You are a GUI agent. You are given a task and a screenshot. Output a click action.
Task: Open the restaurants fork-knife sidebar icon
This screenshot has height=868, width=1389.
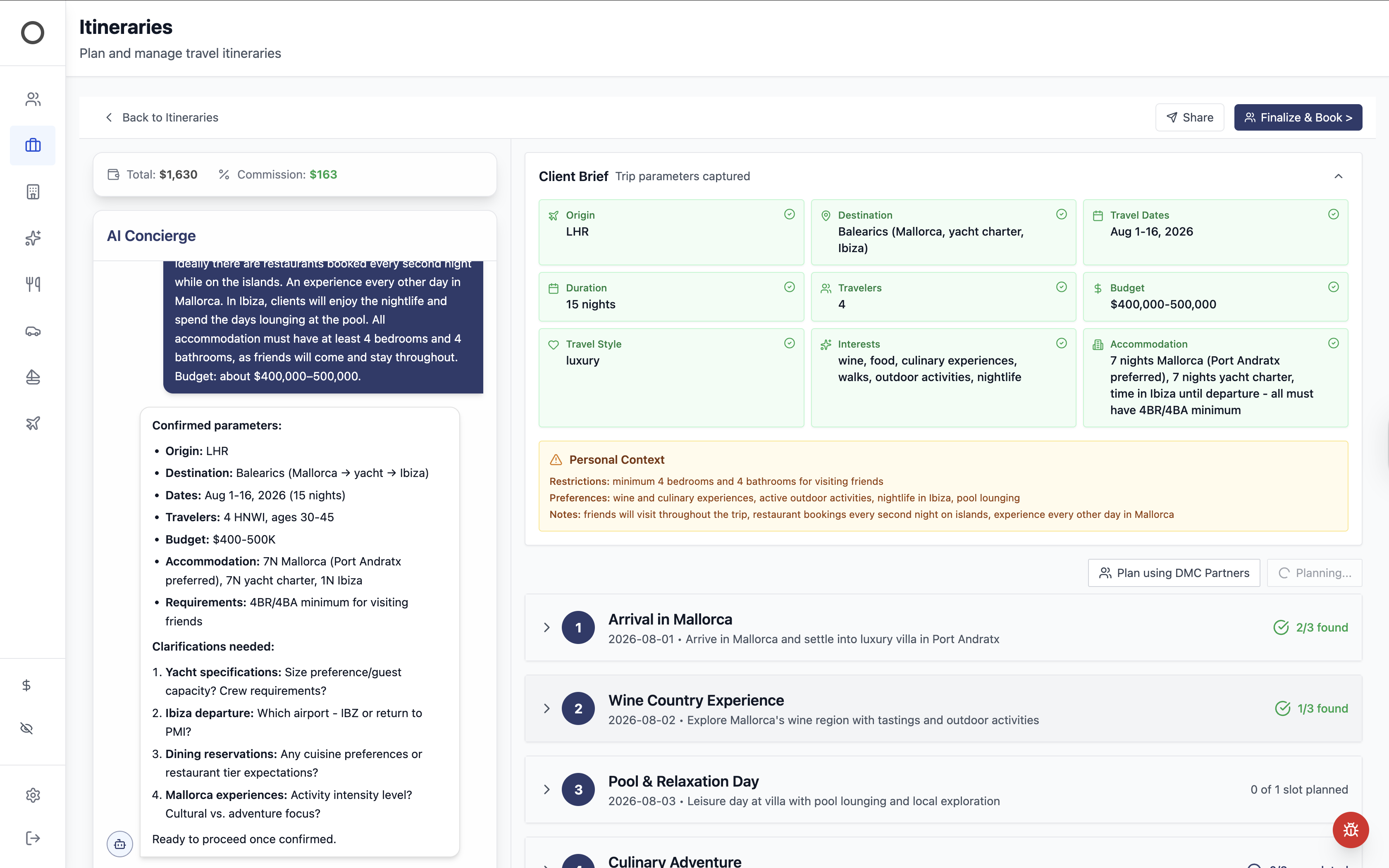point(33,284)
